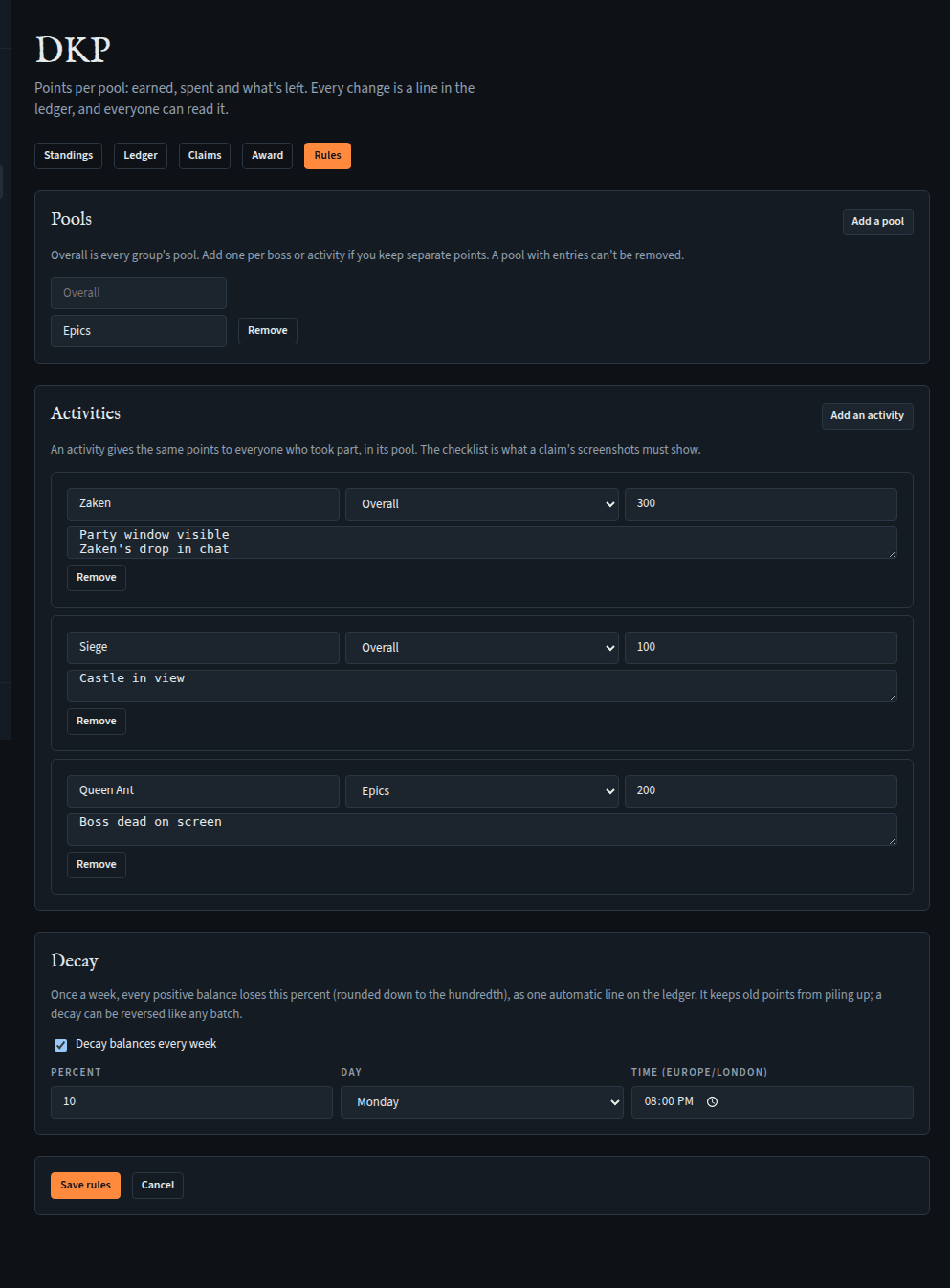Screen dimensions: 950x1288
Task: Edit the Castle in view checklist textarea
Action: point(482,686)
